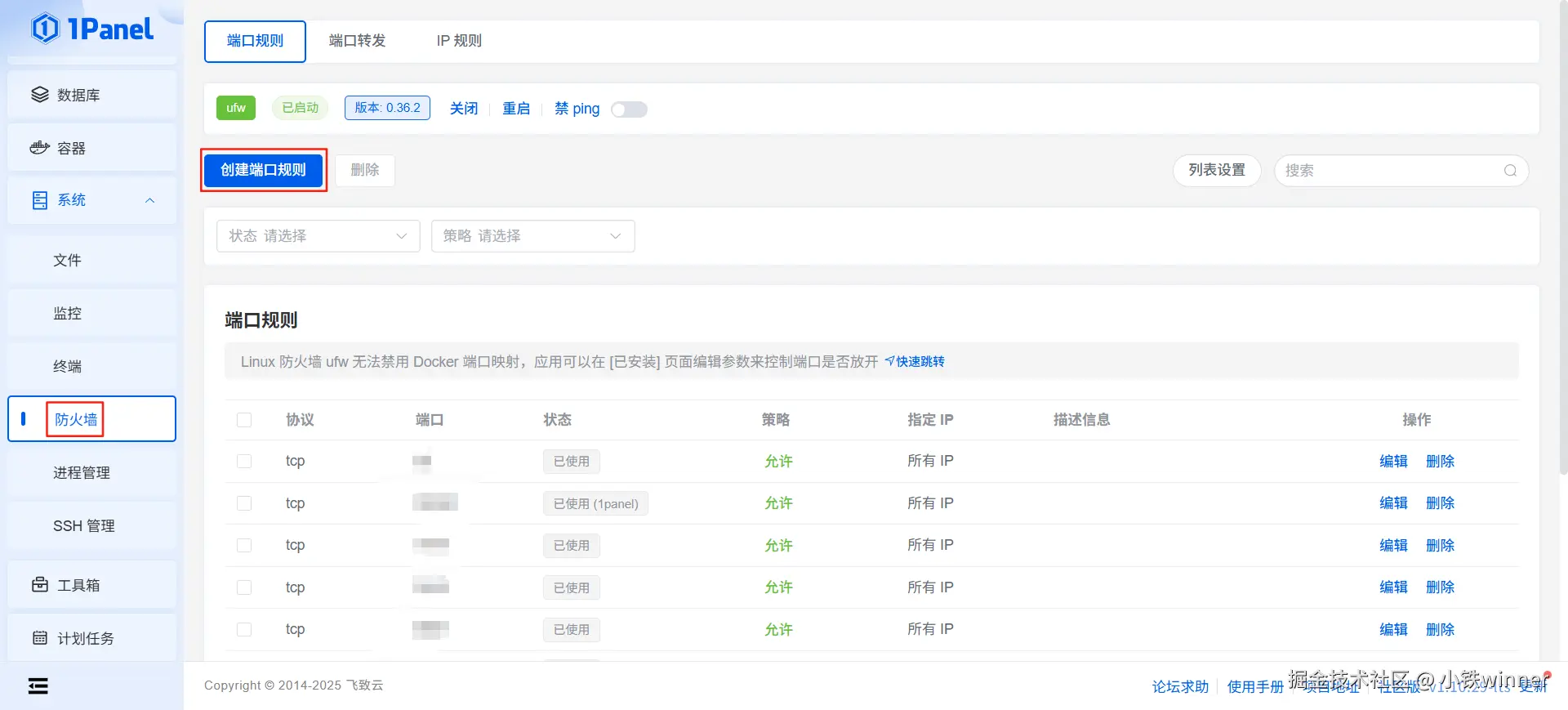
Task: Collapse the sidebar with the hamburger icon
Action: 38,686
